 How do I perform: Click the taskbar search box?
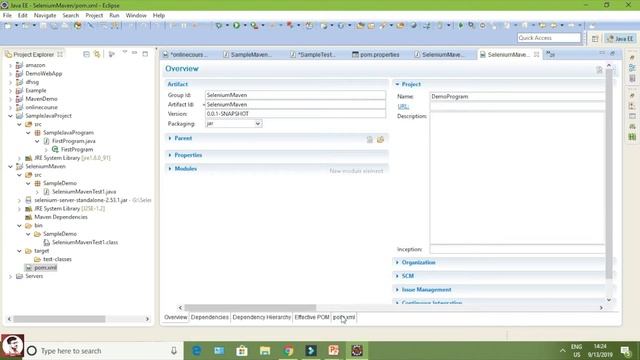(x=104, y=351)
